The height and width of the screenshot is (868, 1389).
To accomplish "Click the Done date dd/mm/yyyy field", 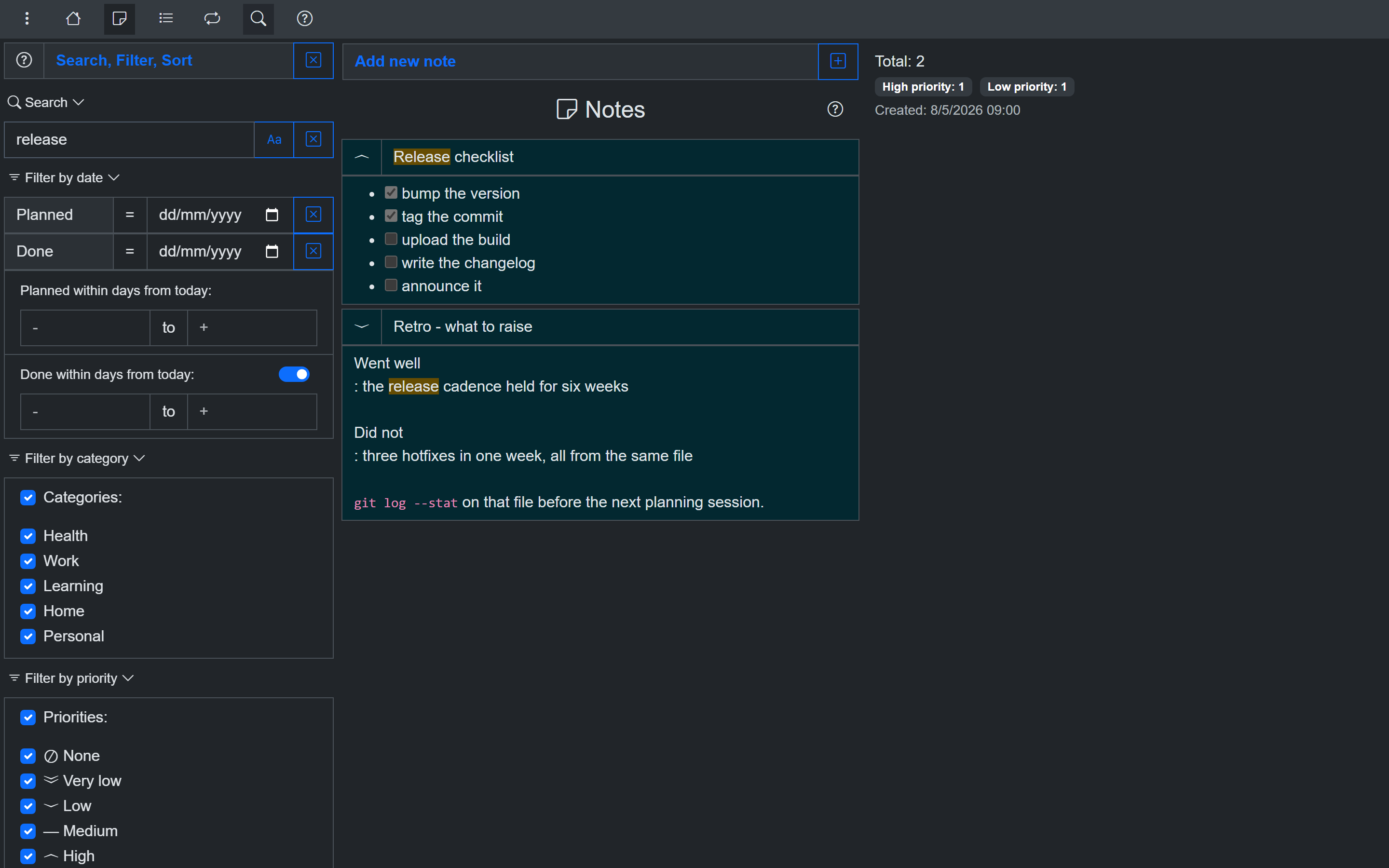I will (x=220, y=251).
